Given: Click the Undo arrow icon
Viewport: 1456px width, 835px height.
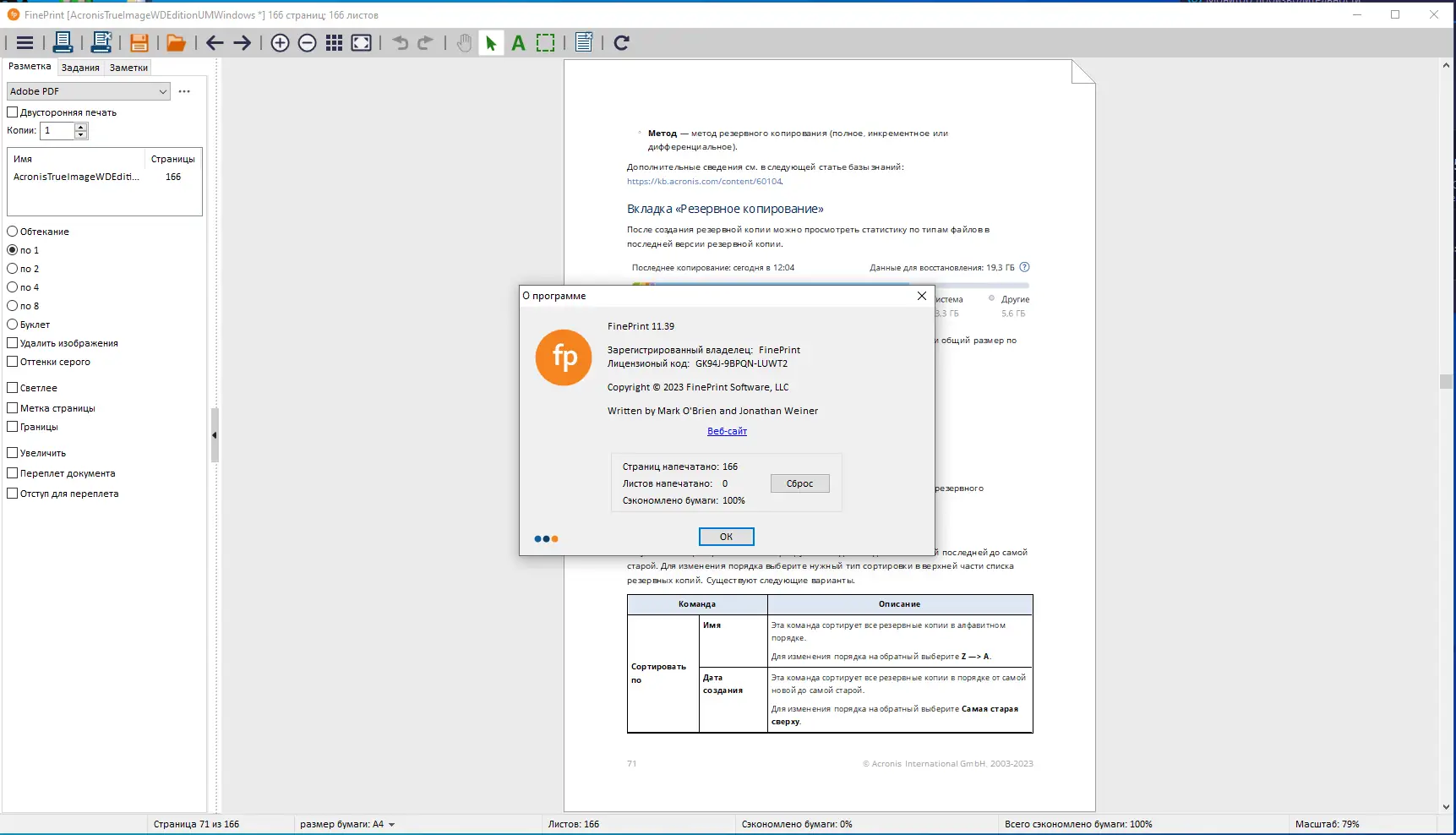Looking at the screenshot, I should [401, 43].
